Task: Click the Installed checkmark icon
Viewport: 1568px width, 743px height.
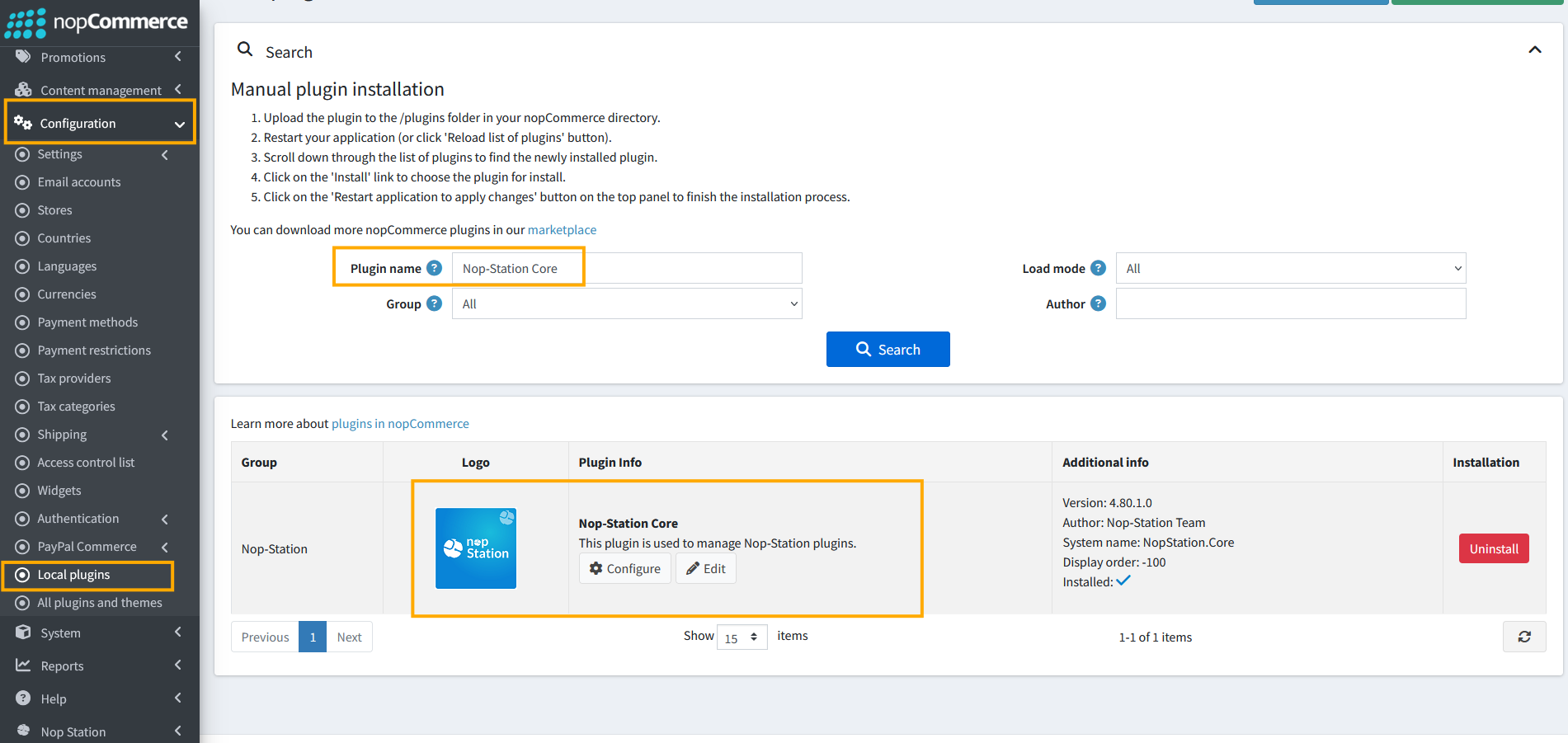Action: 1123,581
